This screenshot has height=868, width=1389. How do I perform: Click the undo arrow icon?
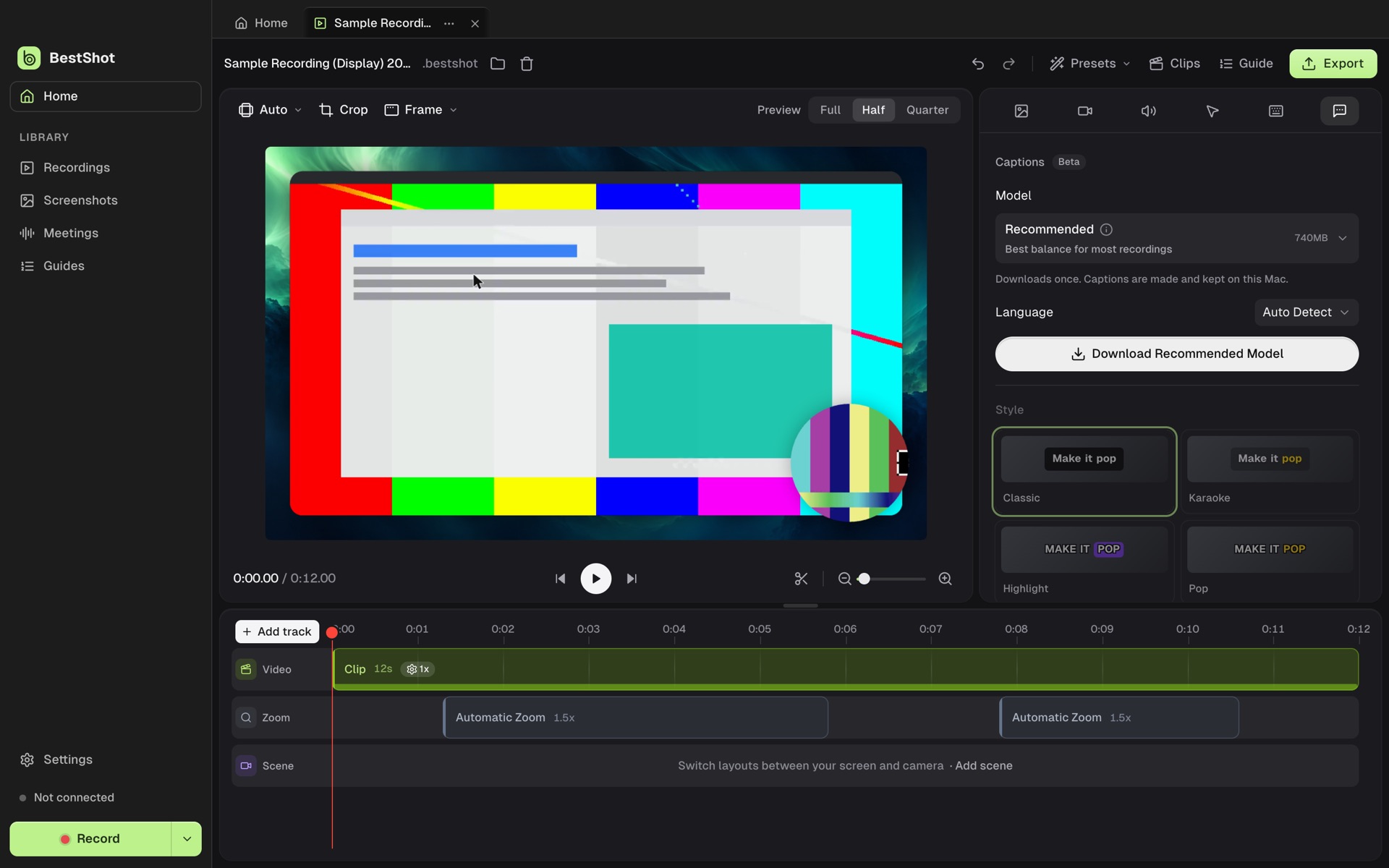(978, 64)
